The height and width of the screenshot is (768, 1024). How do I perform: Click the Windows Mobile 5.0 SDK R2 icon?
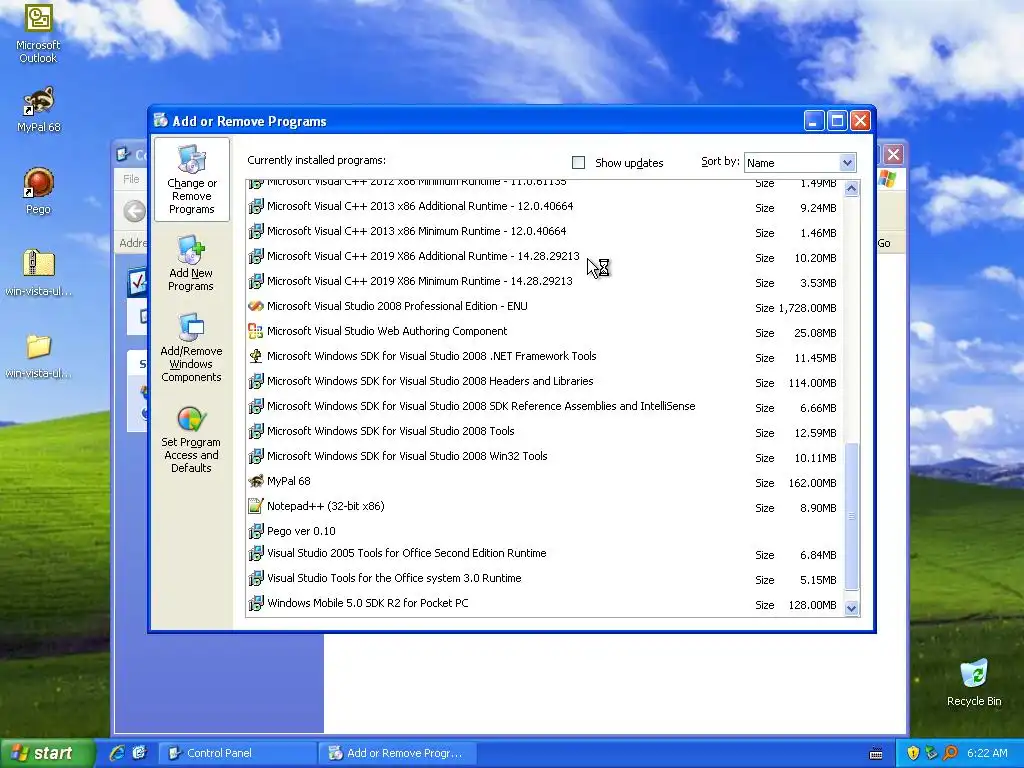pyautogui.click(x=255, y=603)
